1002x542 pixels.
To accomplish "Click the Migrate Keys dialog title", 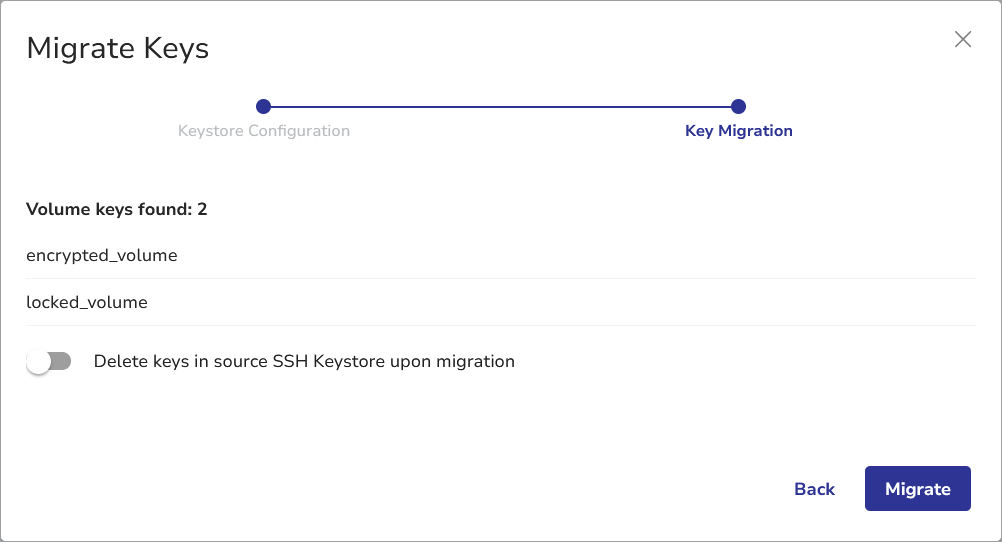I will point(117,48).
